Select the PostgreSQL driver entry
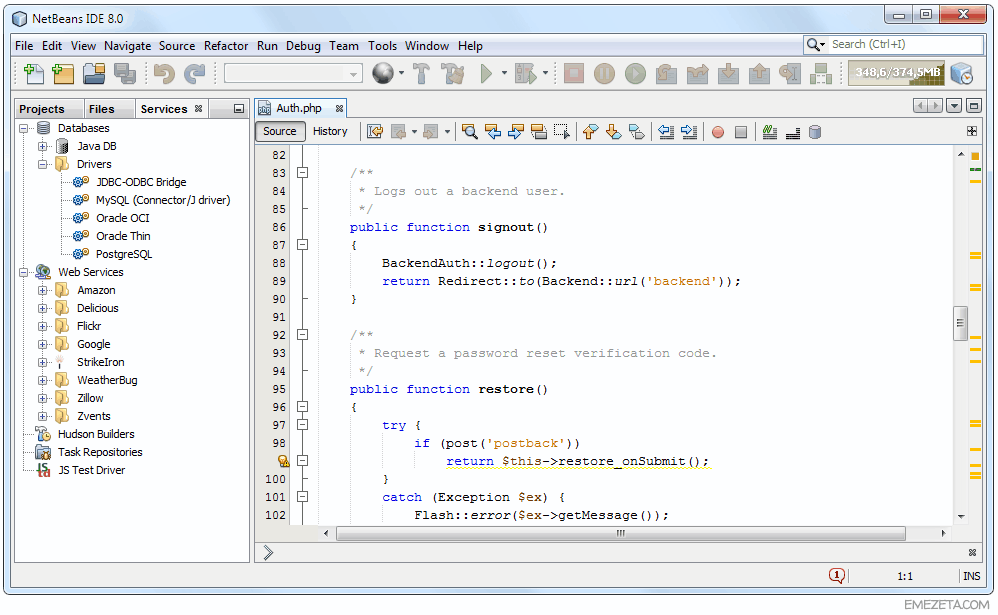The width and height of the screenshot is (998, 615). pyautogui.click(x=124, y=254)
